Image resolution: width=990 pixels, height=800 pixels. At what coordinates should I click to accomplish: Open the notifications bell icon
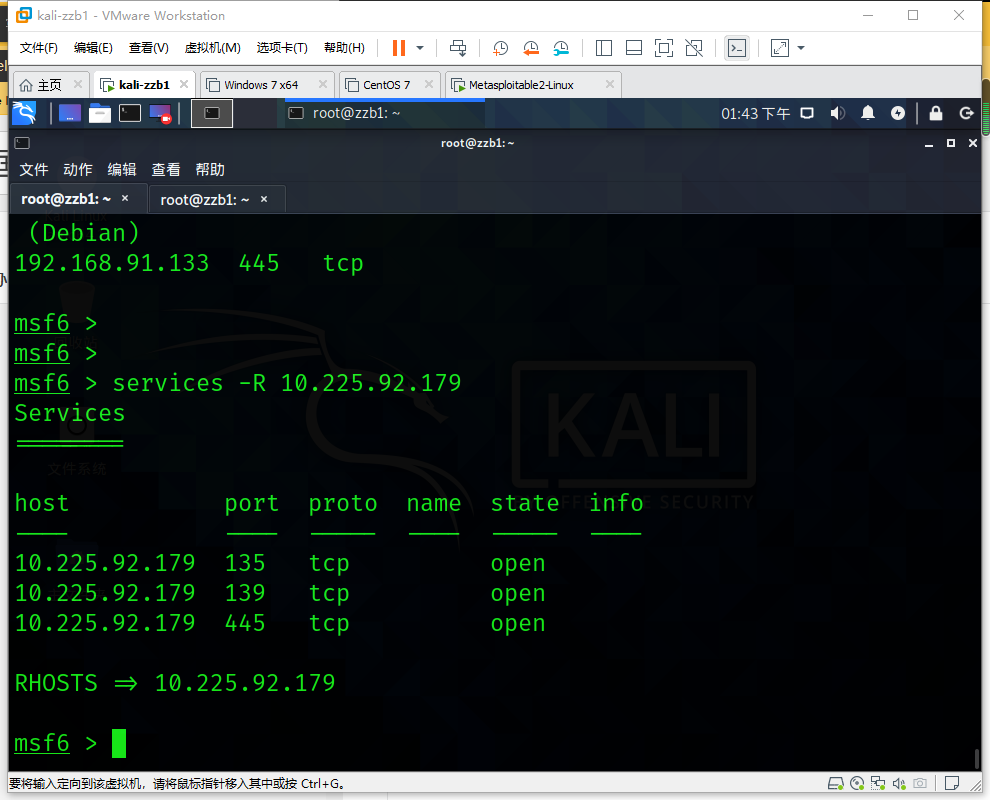tap(868, 113)
